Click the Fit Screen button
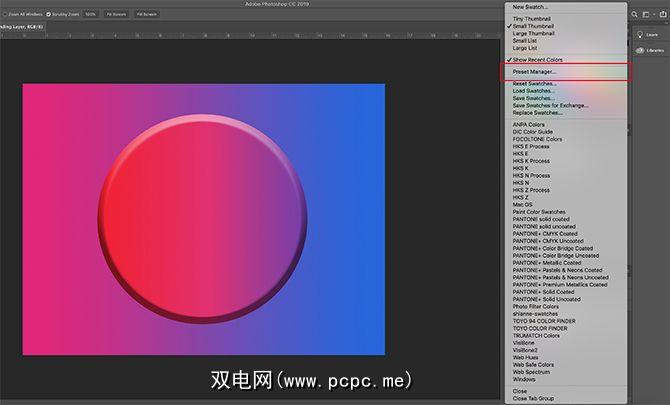Screen dimensions: 670x405 tap(117, 14)
